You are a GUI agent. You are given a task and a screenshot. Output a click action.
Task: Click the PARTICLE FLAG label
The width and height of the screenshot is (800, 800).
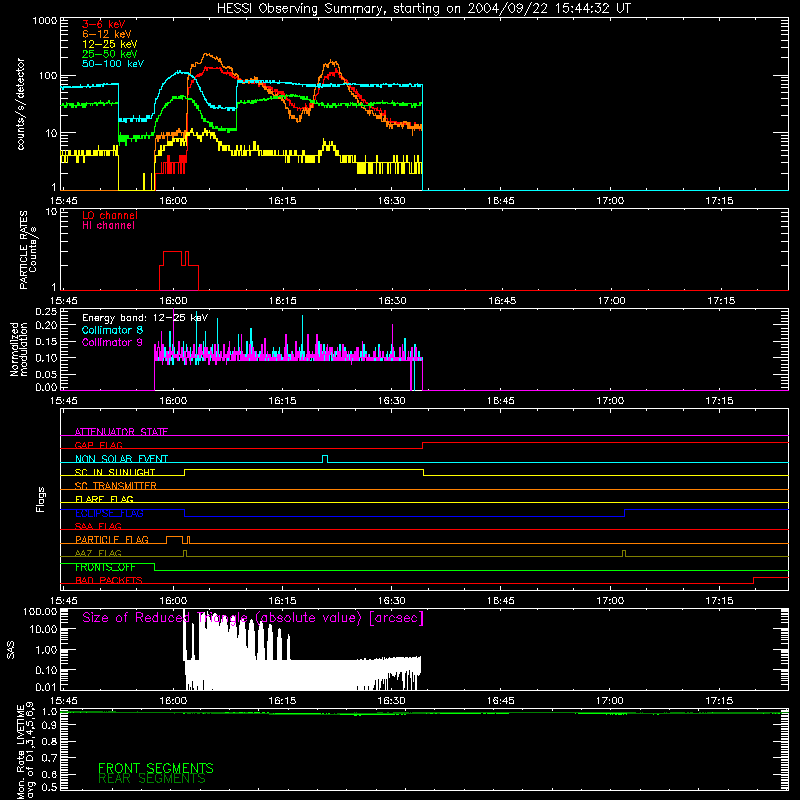[112, 540]
